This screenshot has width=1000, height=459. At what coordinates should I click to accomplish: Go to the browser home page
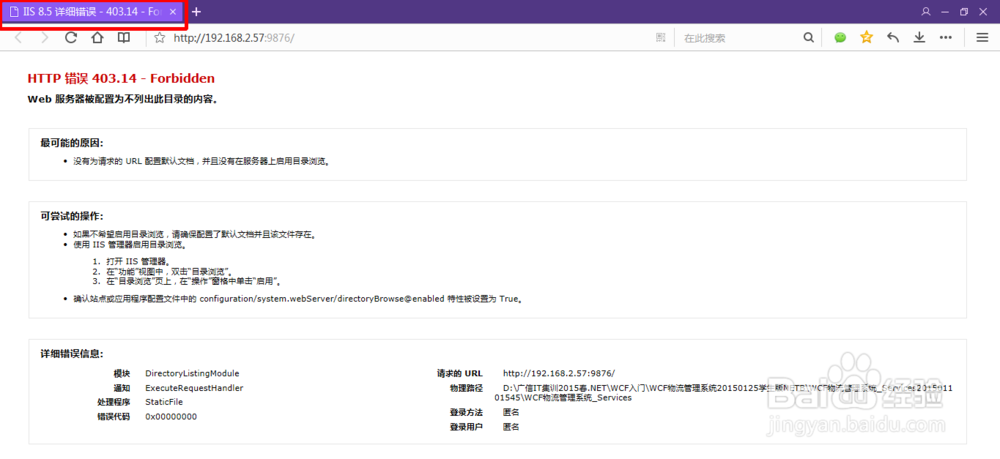[97, 38]
